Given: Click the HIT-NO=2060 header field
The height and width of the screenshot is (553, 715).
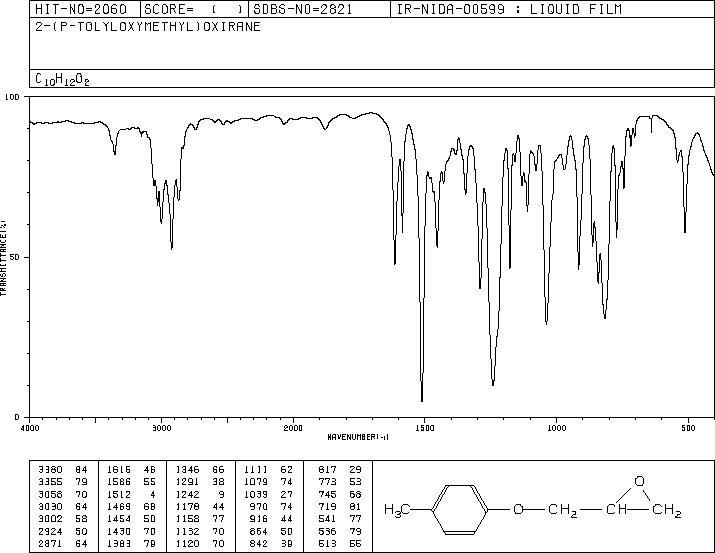Looking at the screenshot, I should pyautogui.click(x=81, y=9).
